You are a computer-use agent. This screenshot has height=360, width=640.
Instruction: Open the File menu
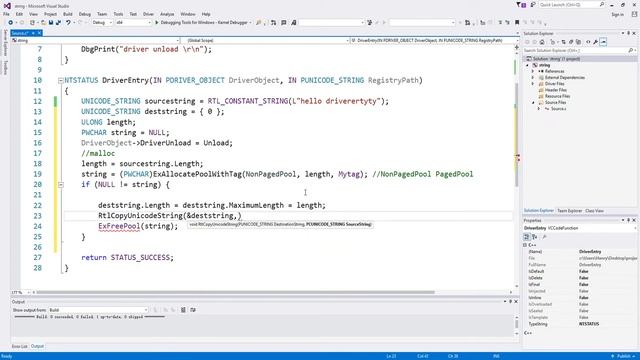pyautogui.click(x=6, y=14)
